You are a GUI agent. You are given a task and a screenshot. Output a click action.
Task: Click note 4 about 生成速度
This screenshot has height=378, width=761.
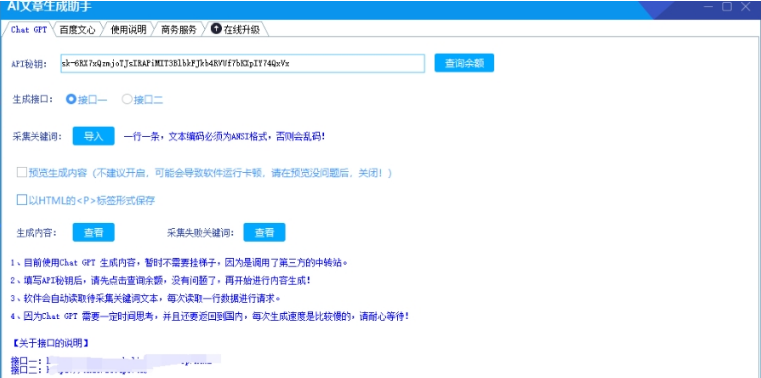click(210, 317)
